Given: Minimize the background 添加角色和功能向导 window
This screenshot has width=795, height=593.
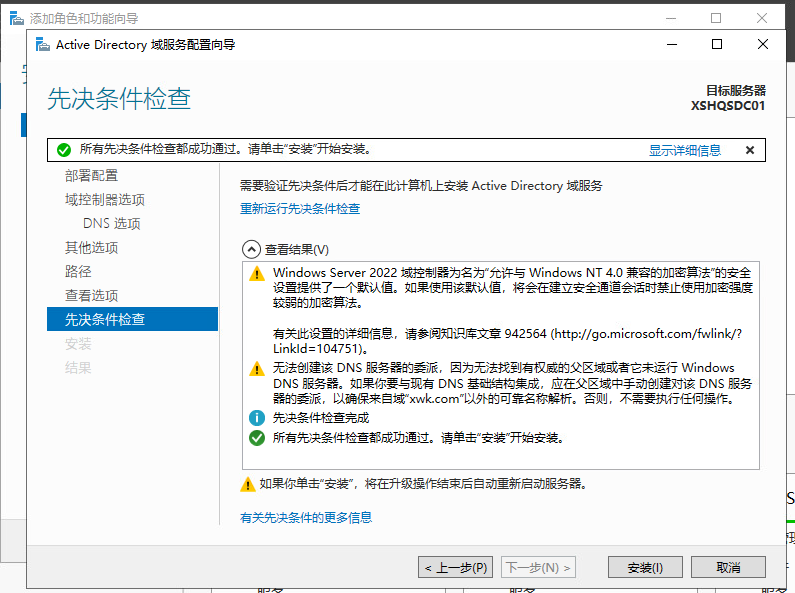Looking at the screenshot, I should (671, 18).
